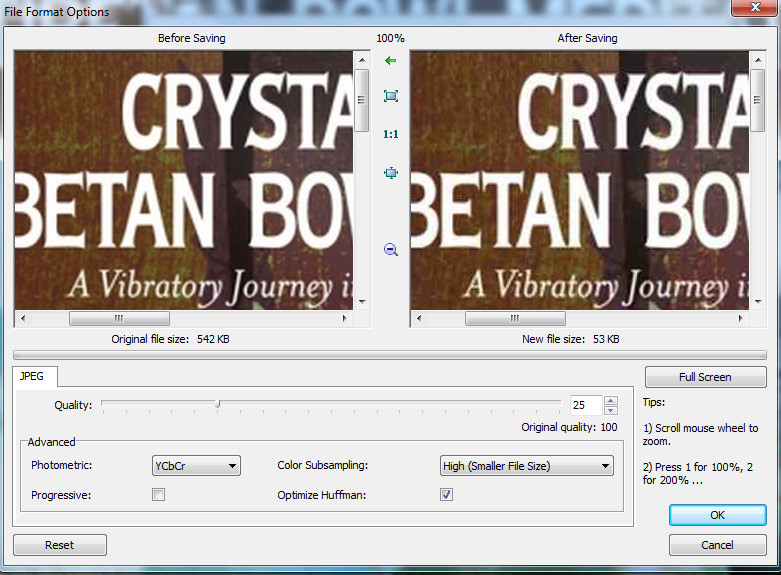Viewport: 781px width, 575px height.
Task: Click the Original file size 542 KB value
Action: (213, 339)
